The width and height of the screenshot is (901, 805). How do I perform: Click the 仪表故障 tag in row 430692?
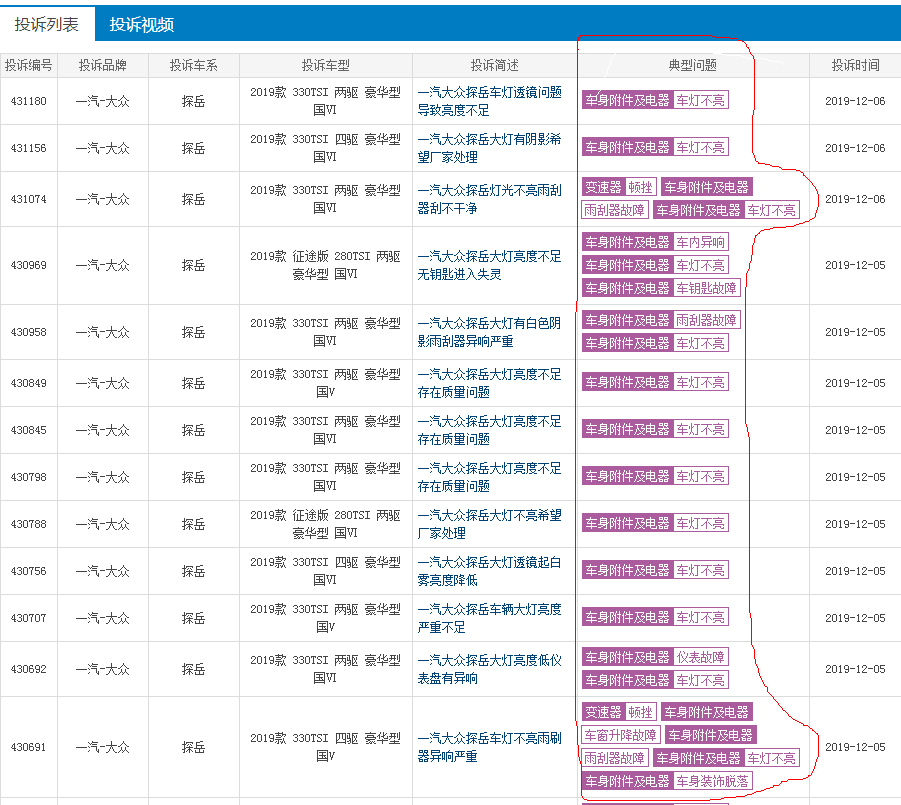coord(700,657)
